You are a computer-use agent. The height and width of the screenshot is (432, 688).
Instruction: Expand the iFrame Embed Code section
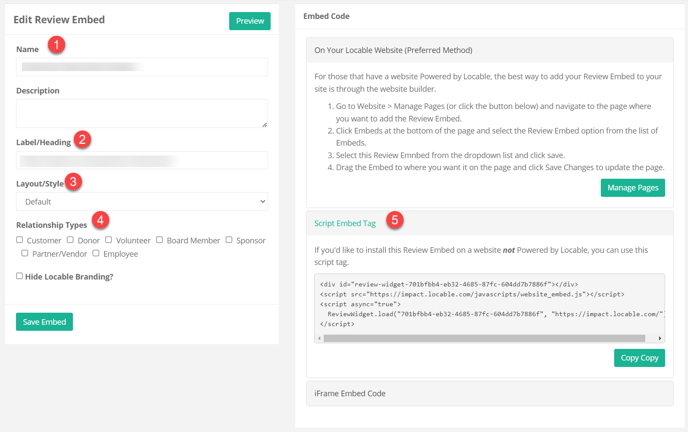point(490,393)
